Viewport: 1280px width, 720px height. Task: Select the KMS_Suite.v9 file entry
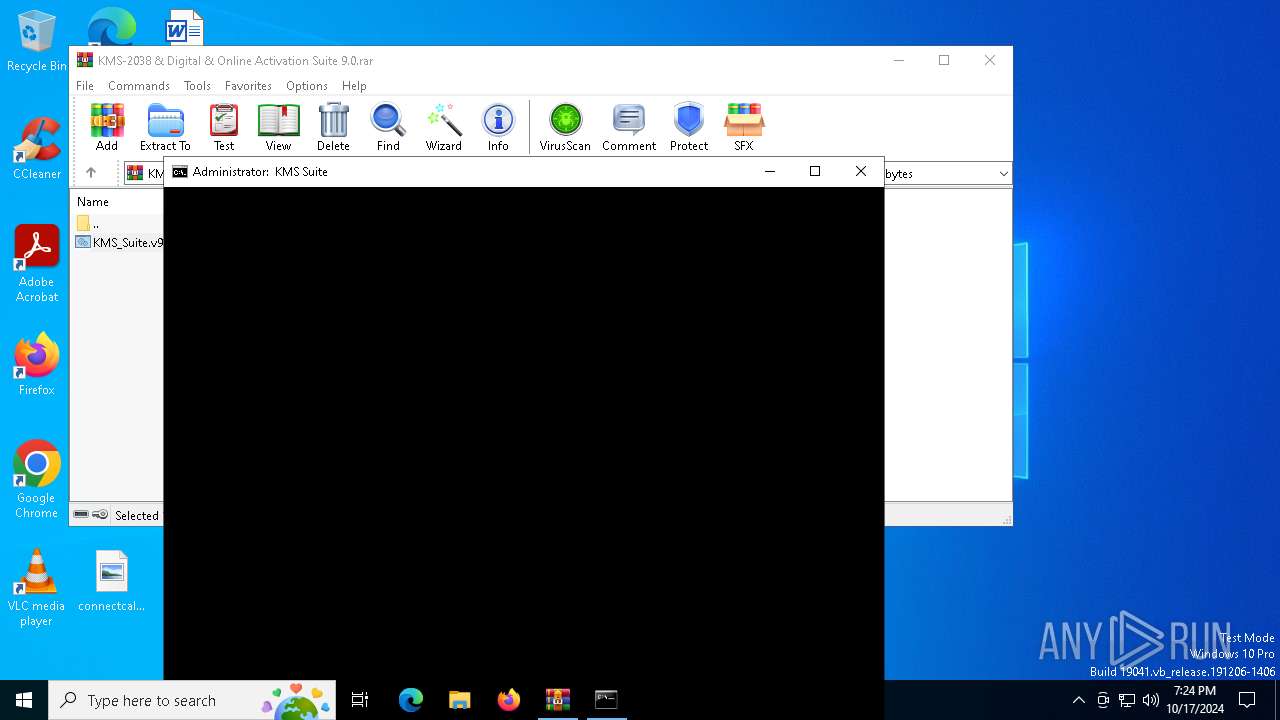[120, 242]
